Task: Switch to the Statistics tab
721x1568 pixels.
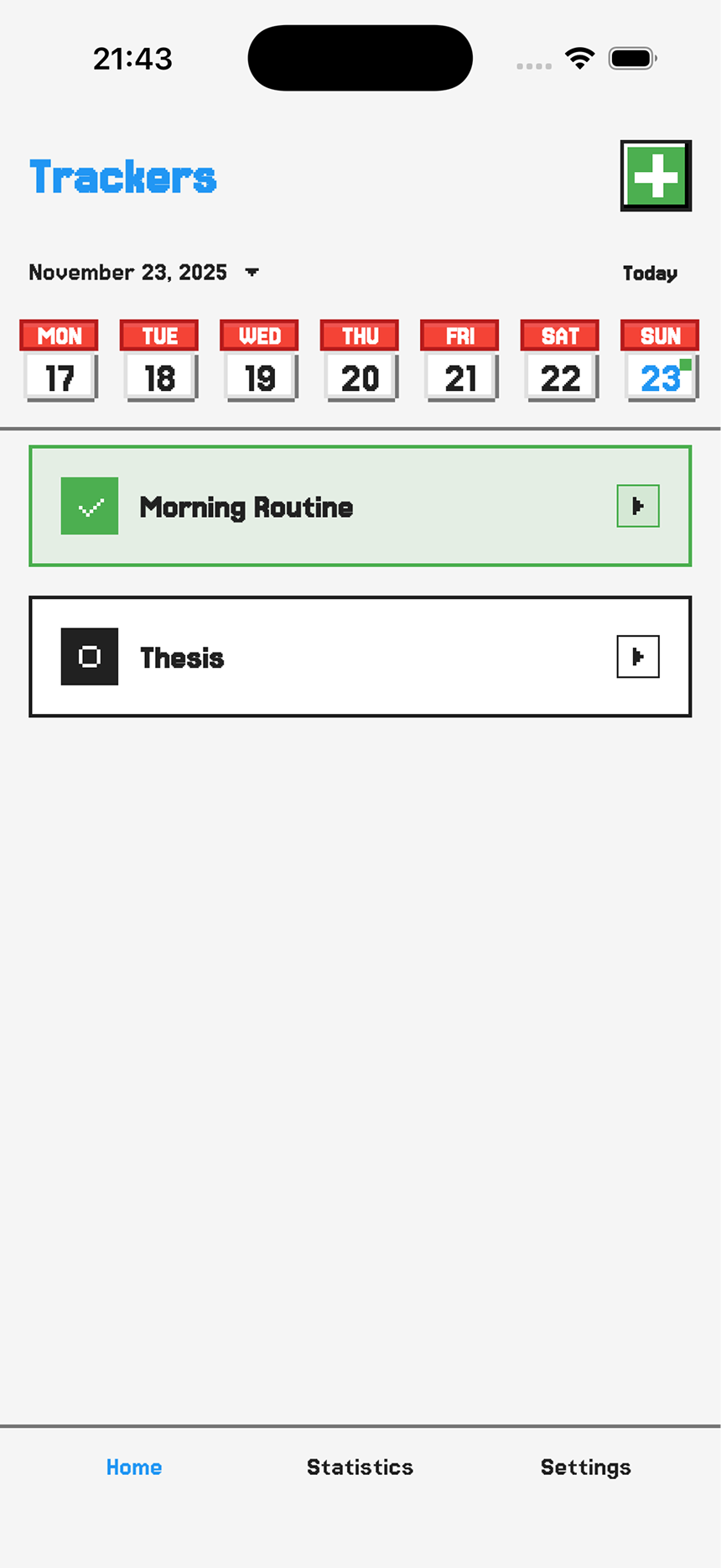Action: (360, 1467)
